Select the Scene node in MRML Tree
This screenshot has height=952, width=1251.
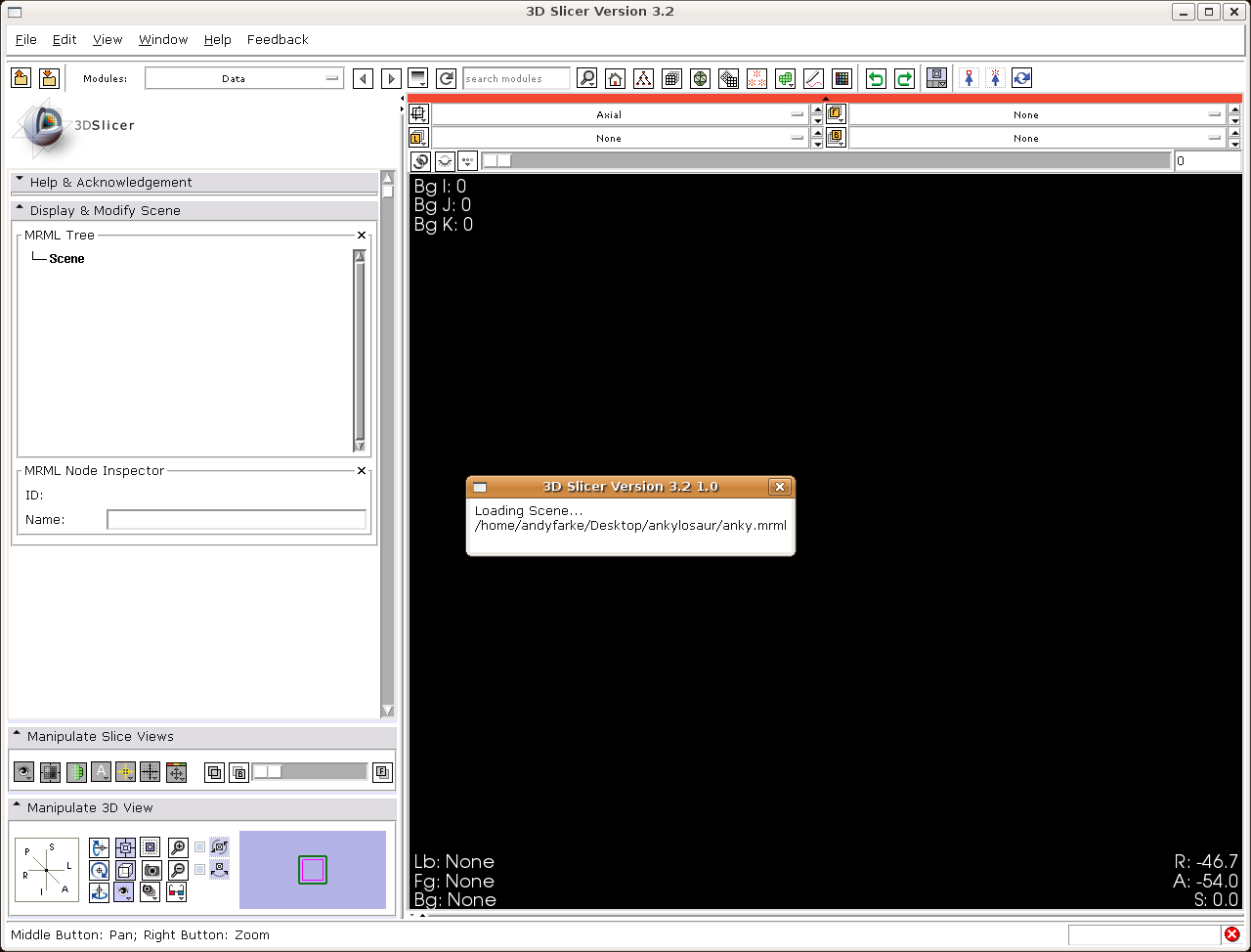tap(66, 258)
